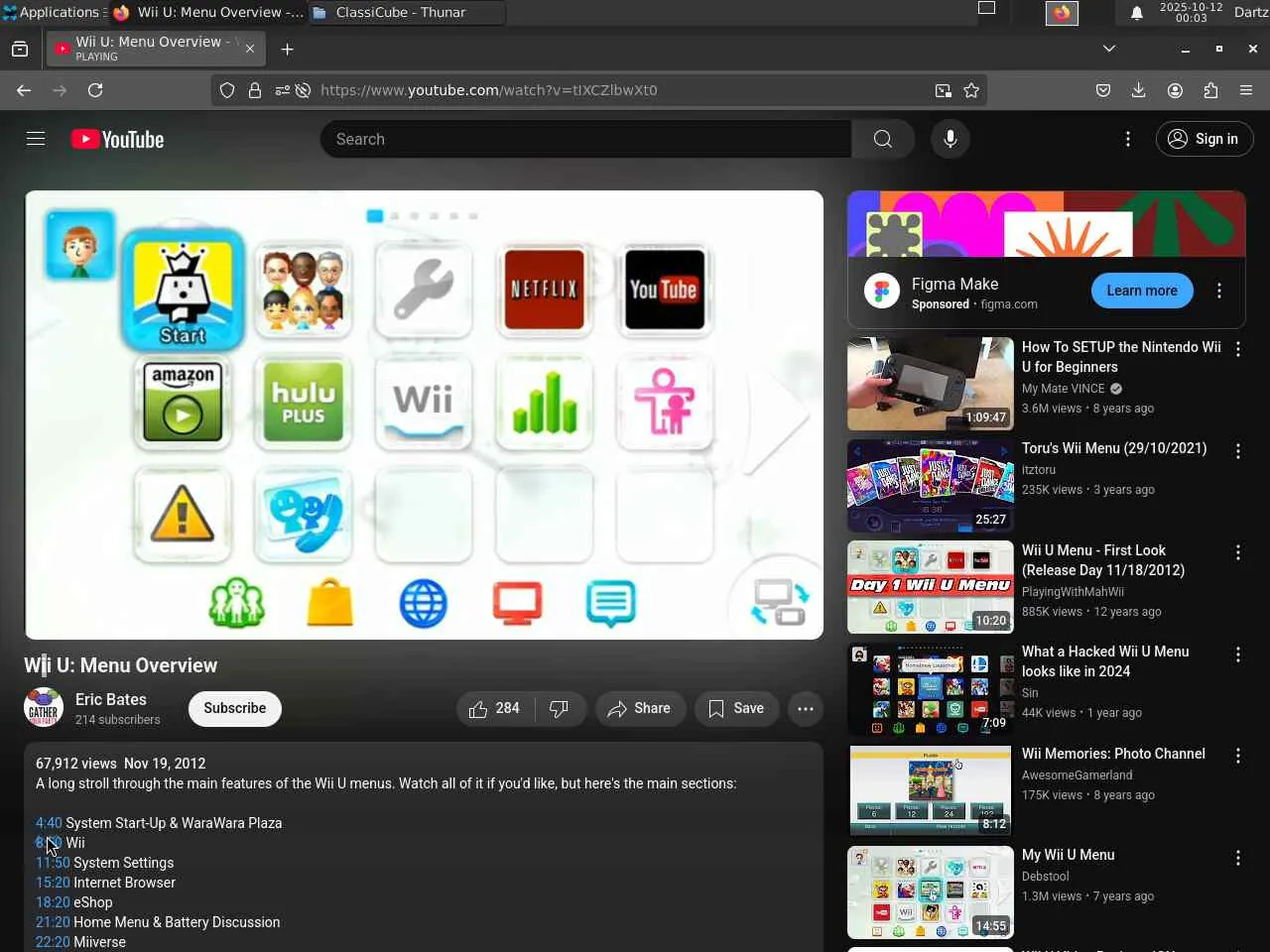Open the Figma Make sponsored ad banner
Viewport: 1270px width, 952px height.
[x=1046, y=224]
